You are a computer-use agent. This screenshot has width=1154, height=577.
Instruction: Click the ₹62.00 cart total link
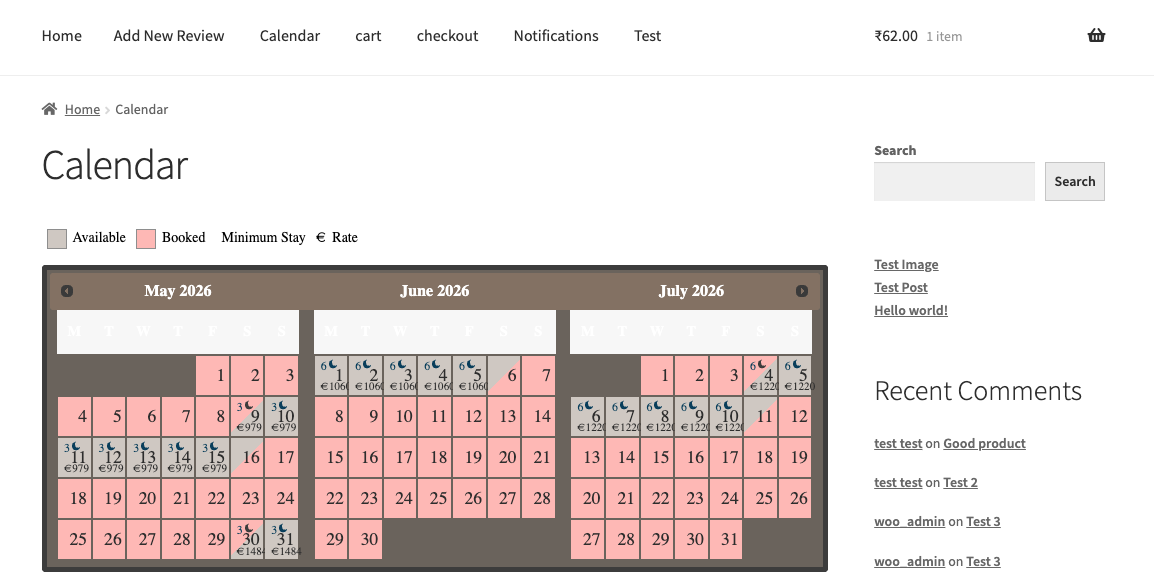tap(896, 36)
